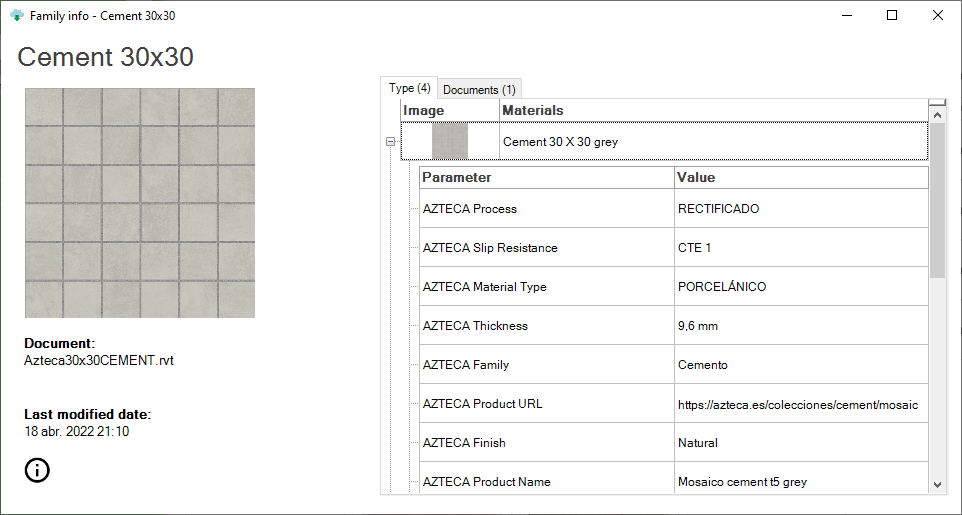The width and height of the screenshot is (962, 515).
Task: Click the Value column header
Action: (801, 177)
